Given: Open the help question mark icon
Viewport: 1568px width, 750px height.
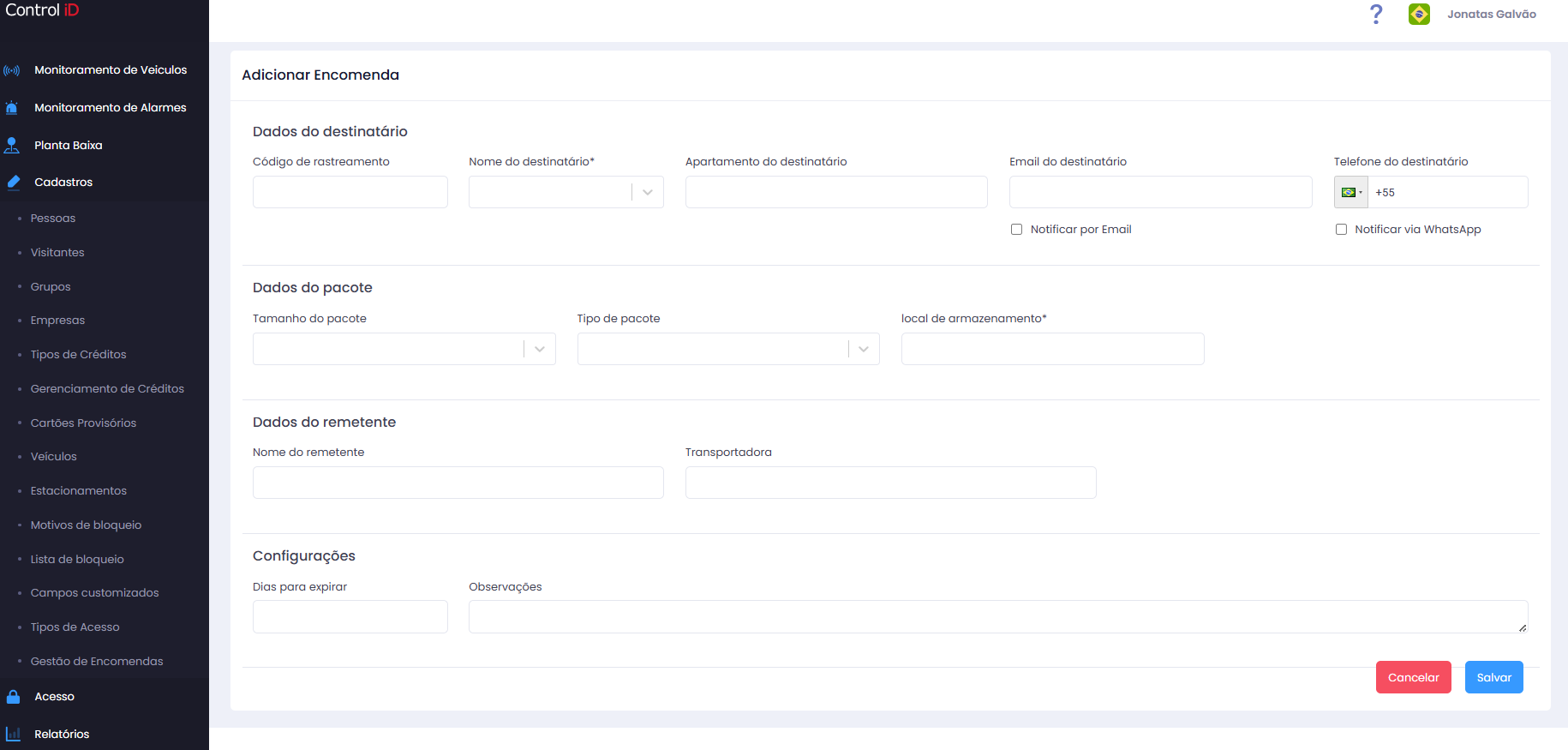Looking at the screenshot, I should (1376, 14).
